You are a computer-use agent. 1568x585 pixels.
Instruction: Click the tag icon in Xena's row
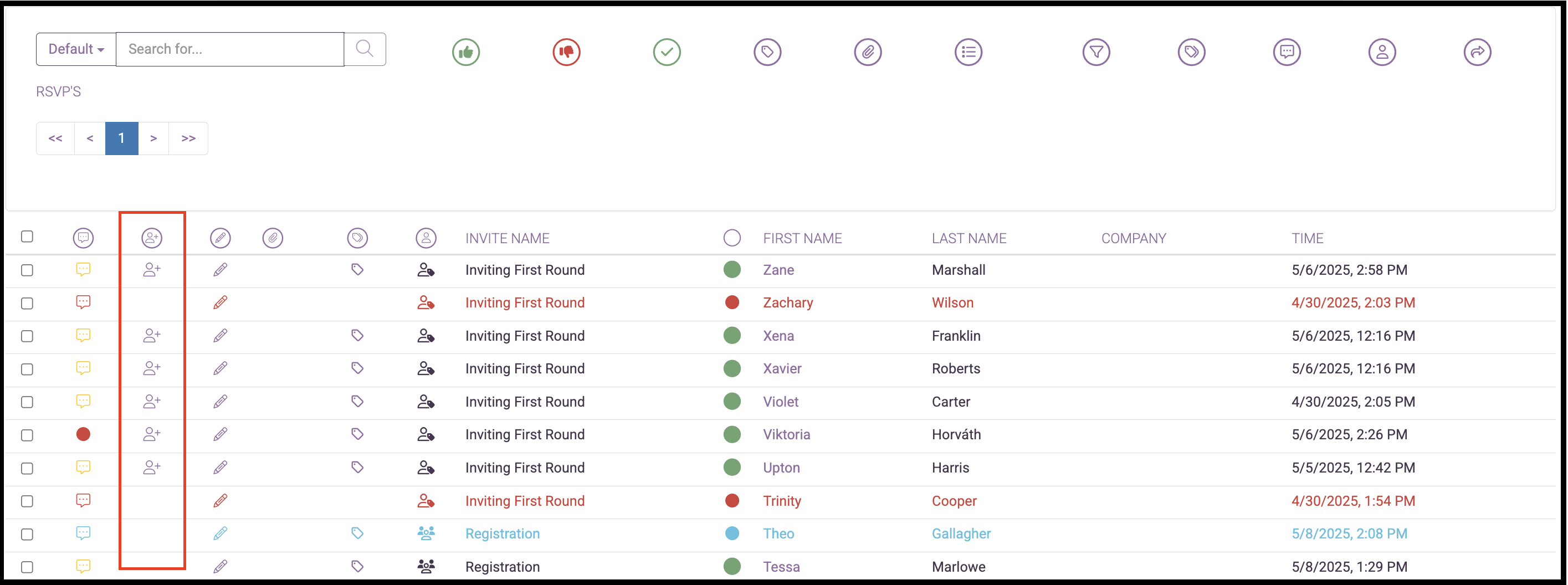(x=357, y=335)
